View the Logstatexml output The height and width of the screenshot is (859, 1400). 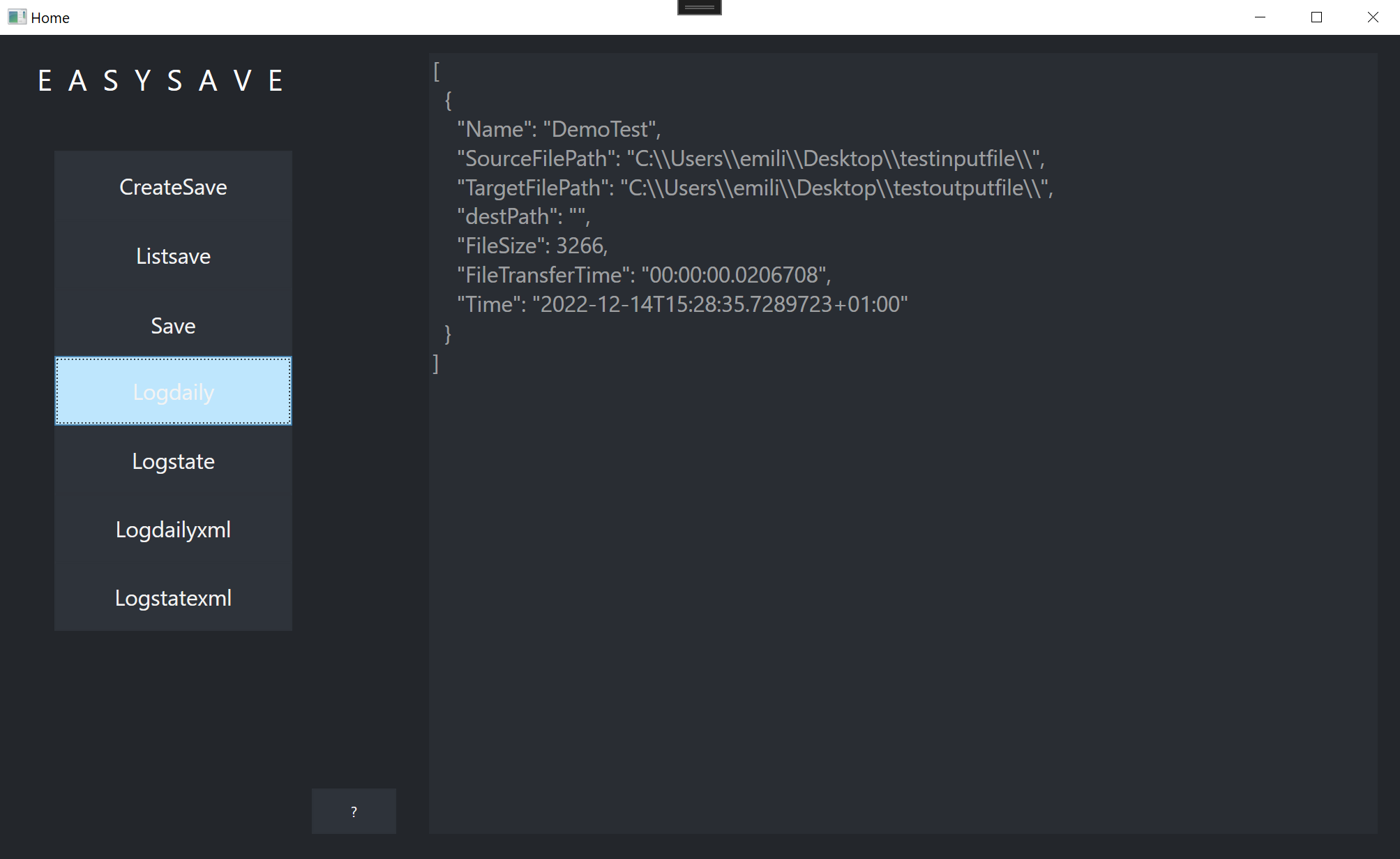[172, 597]
